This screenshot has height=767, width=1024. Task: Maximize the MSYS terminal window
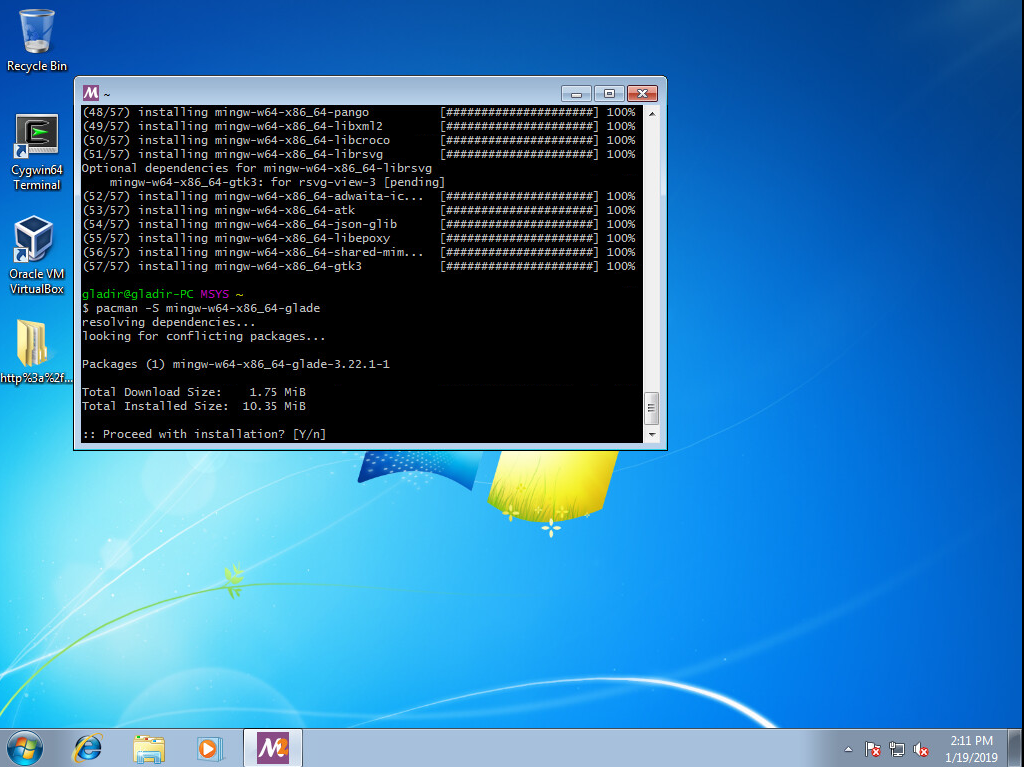(x=609, y=93)
